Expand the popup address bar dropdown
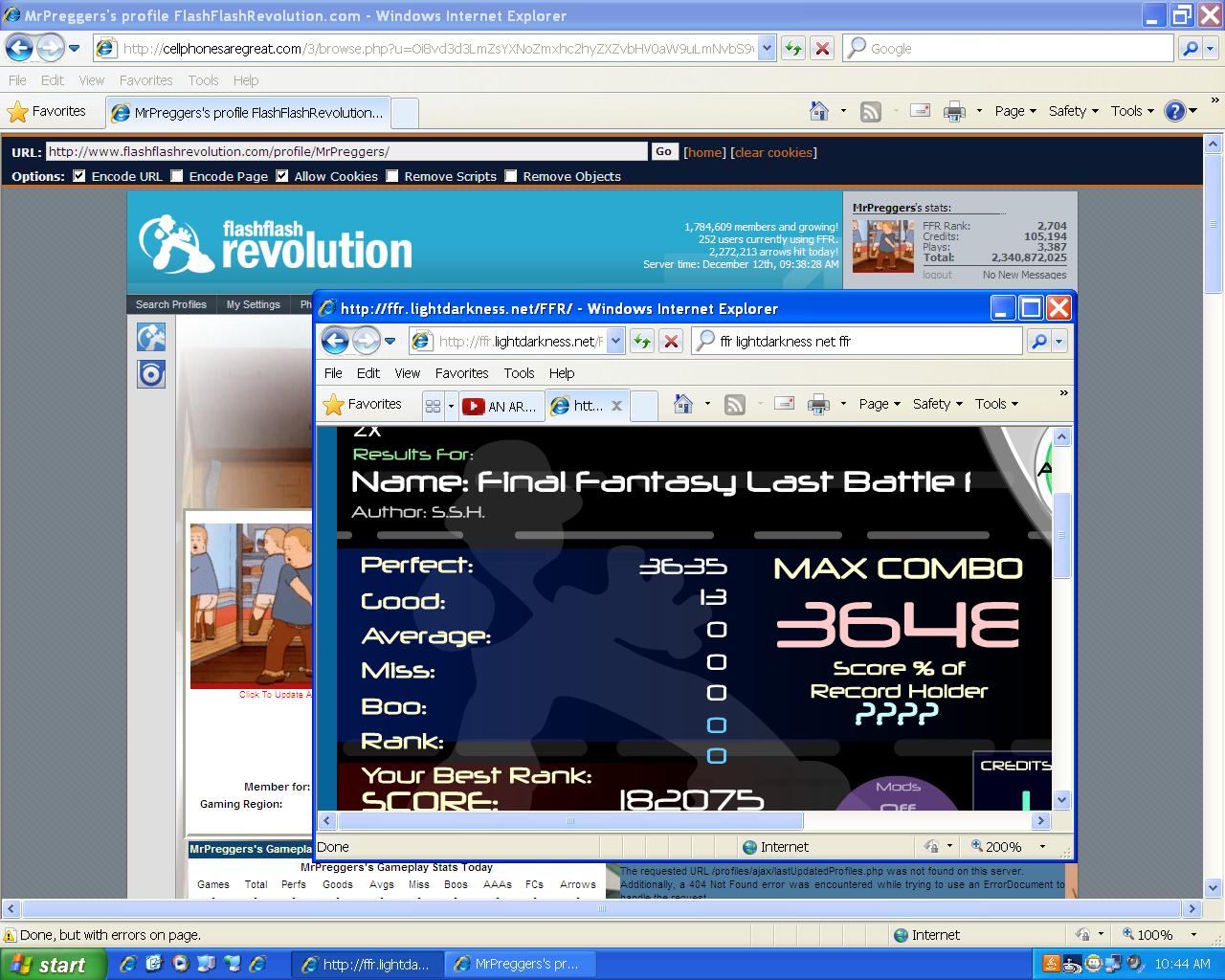This screenshot has height=980, width=1225. (x=615, y=341)
